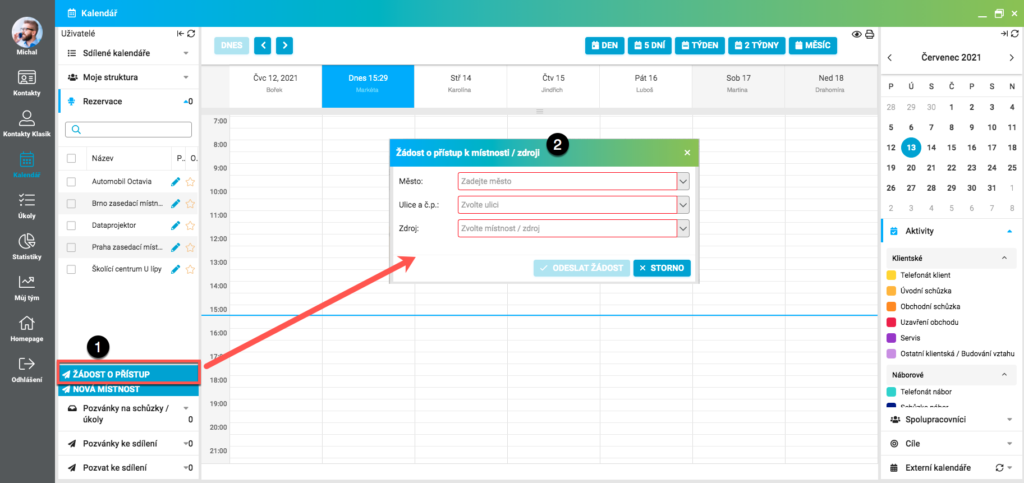Switch to 5 DNÍ calendar view
The image size is (1024, 483).
pyautogui.click(x=649, y=46)
